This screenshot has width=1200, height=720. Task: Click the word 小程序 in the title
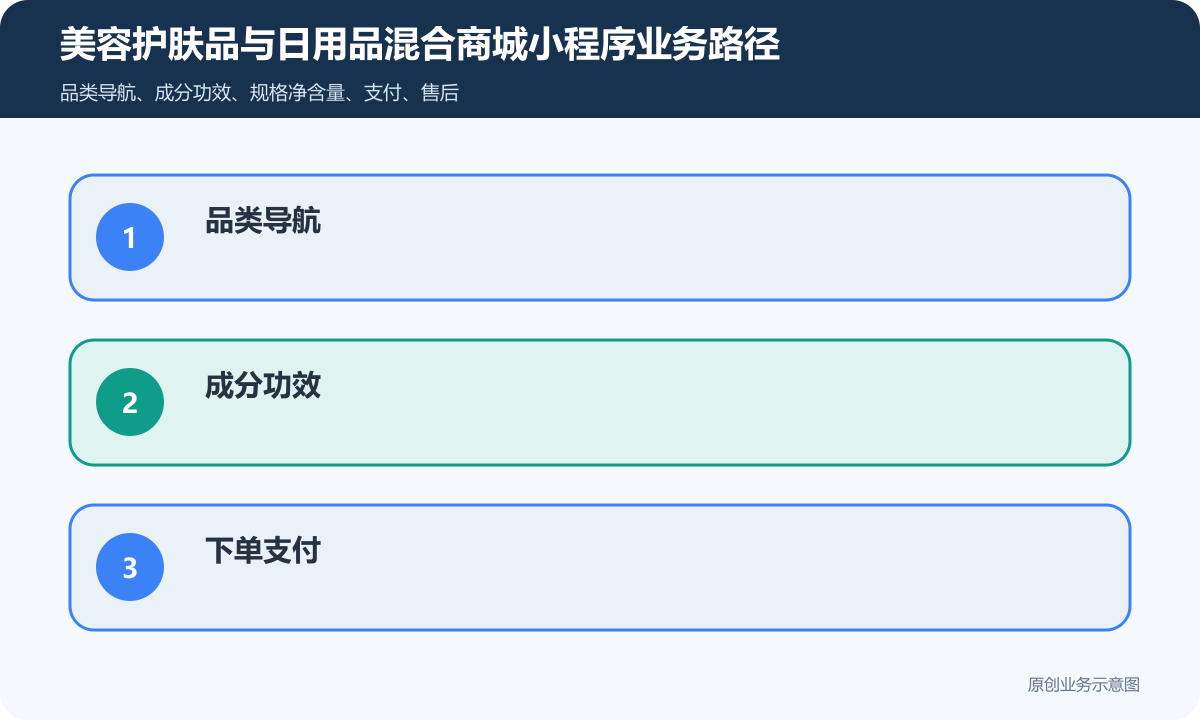click(582, 45)
